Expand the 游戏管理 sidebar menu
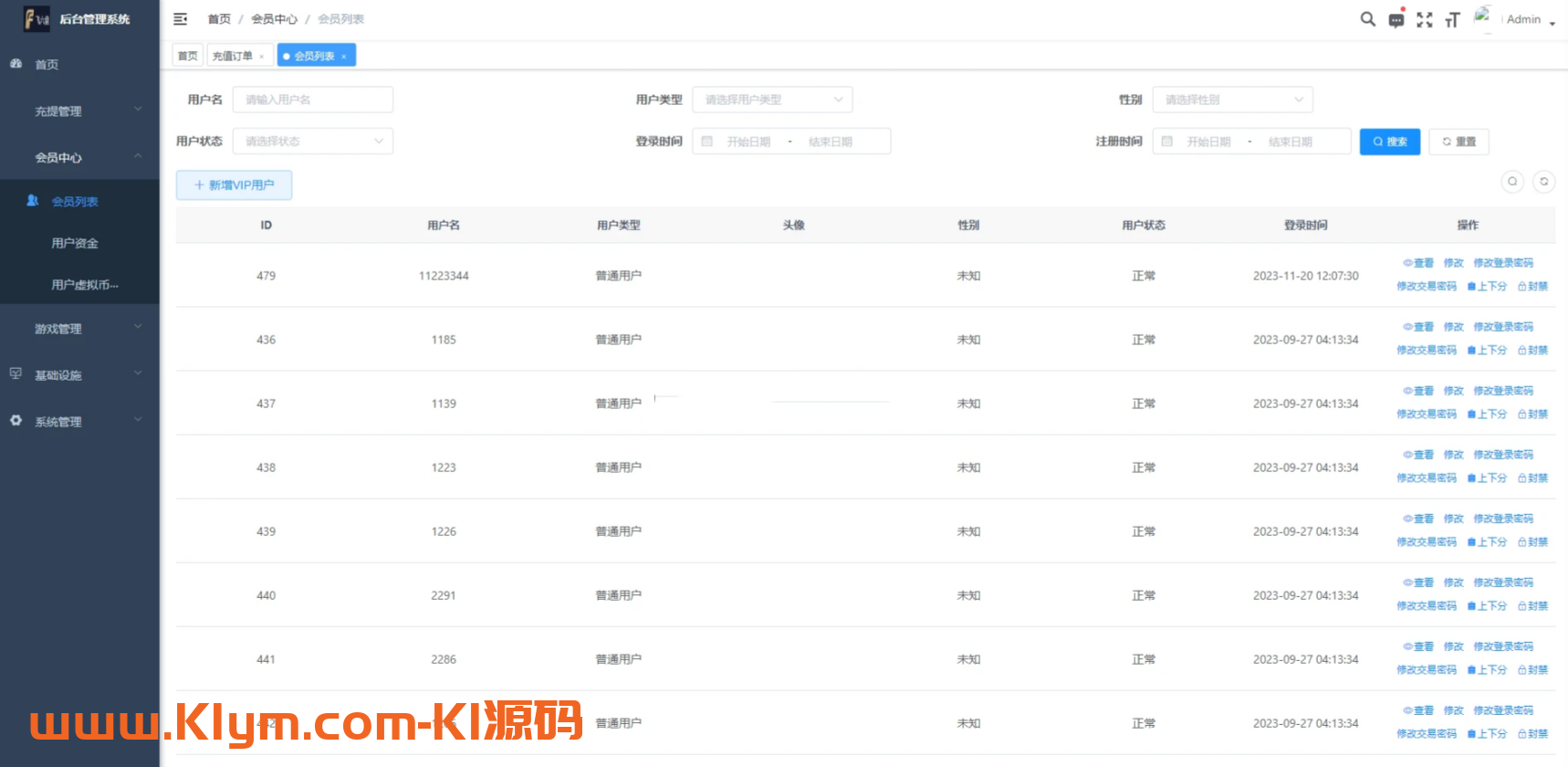Screen dimensions: 1568x767 [79, 329]
